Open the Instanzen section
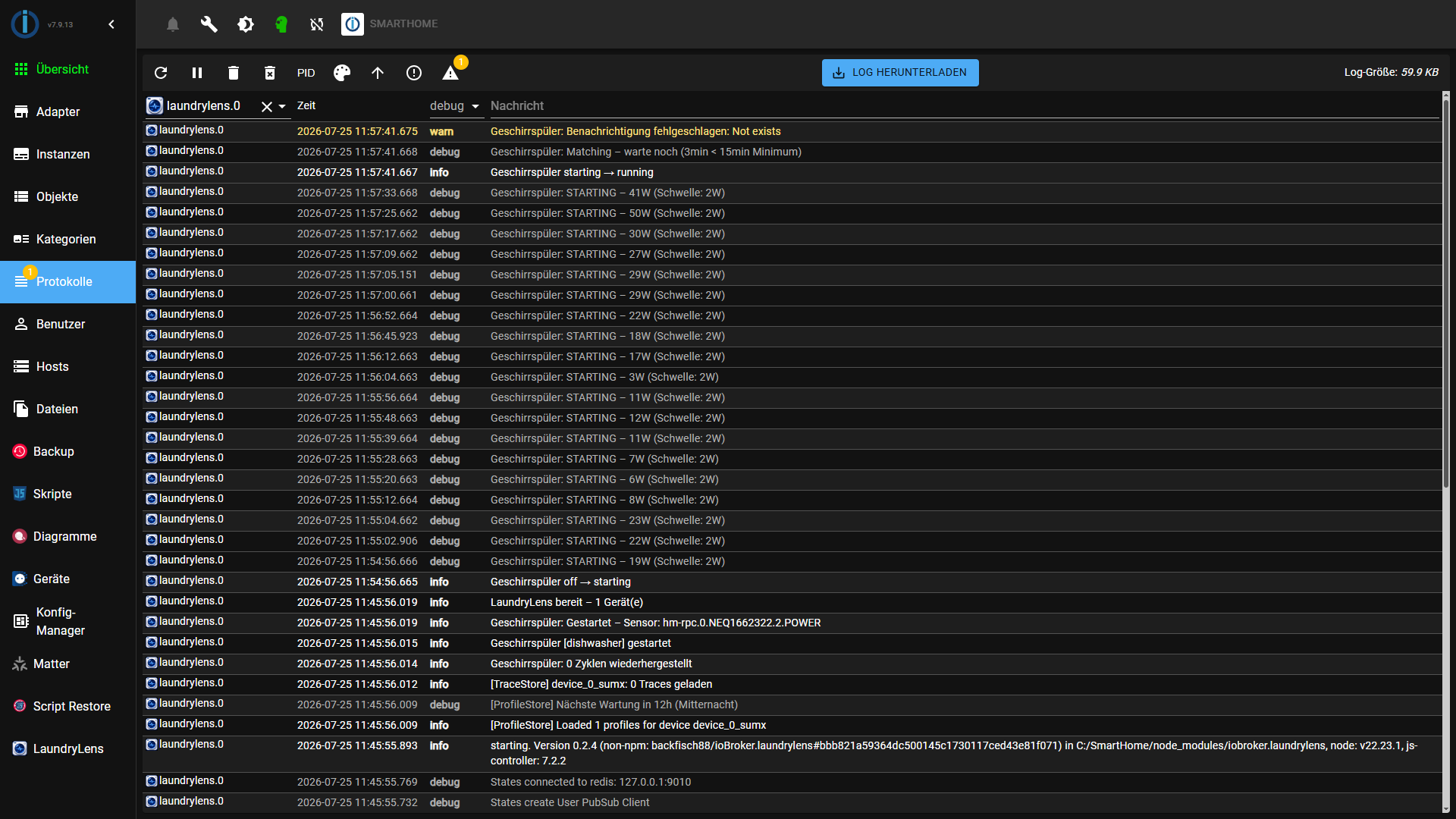The height and width of the screenshot is (819, 1456). point(67,154)
